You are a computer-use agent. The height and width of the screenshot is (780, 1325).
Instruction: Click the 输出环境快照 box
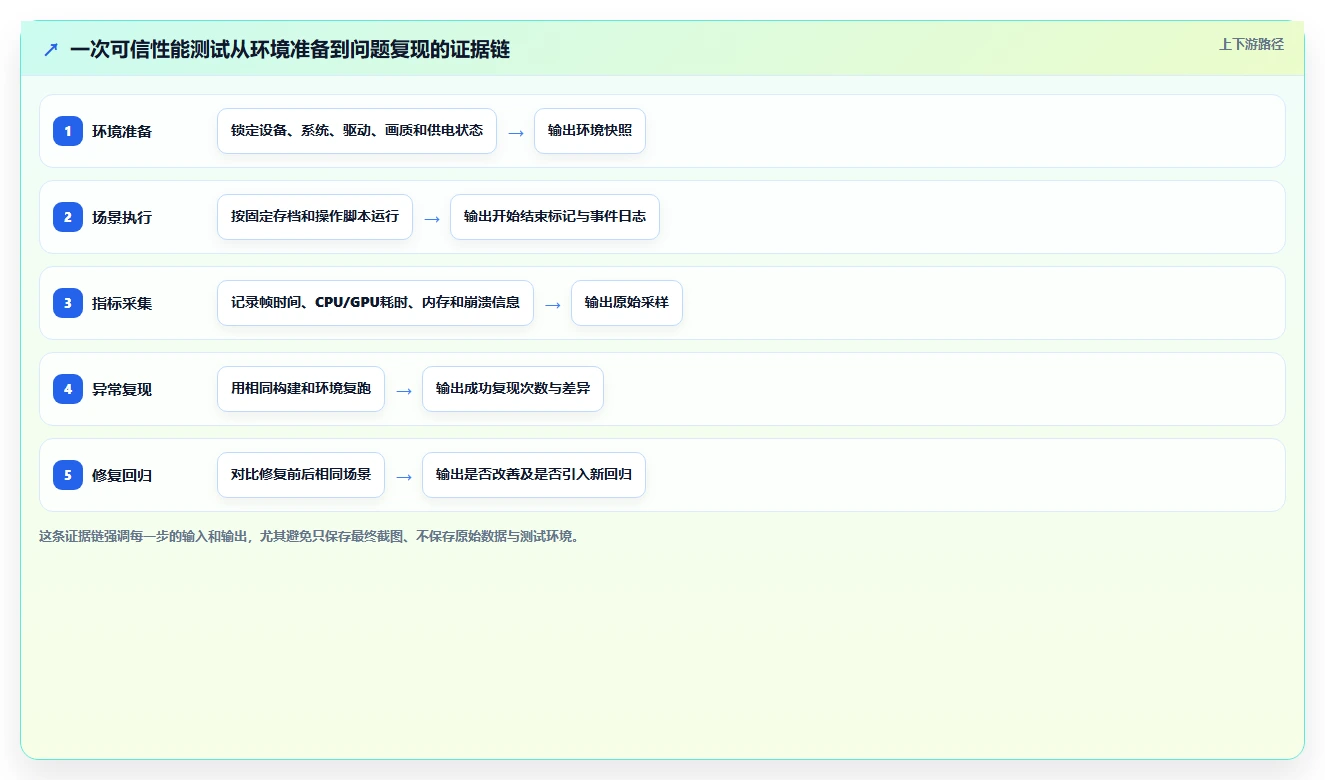590,131
